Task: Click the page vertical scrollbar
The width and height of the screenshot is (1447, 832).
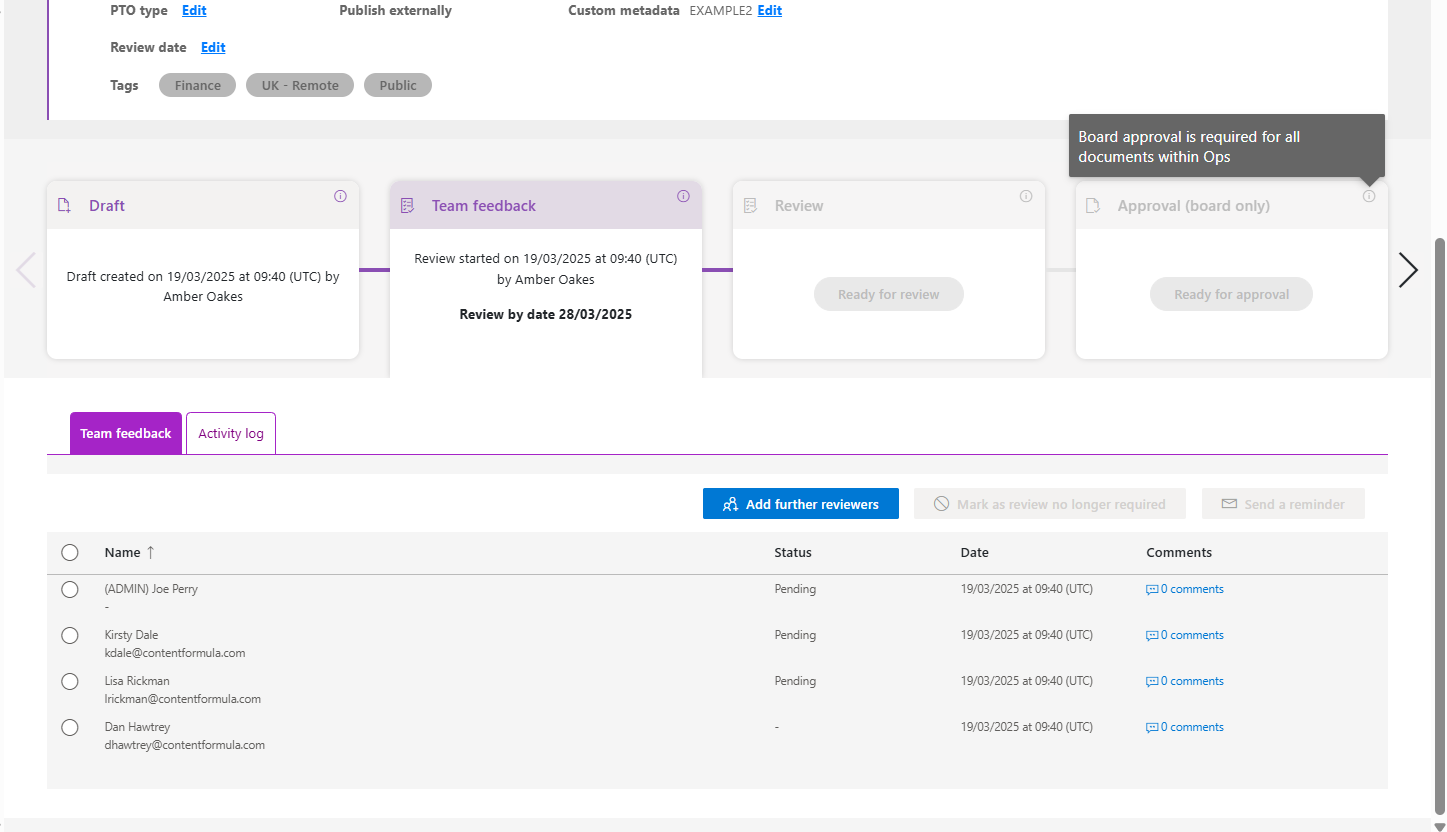Action: coord(1439,520)
